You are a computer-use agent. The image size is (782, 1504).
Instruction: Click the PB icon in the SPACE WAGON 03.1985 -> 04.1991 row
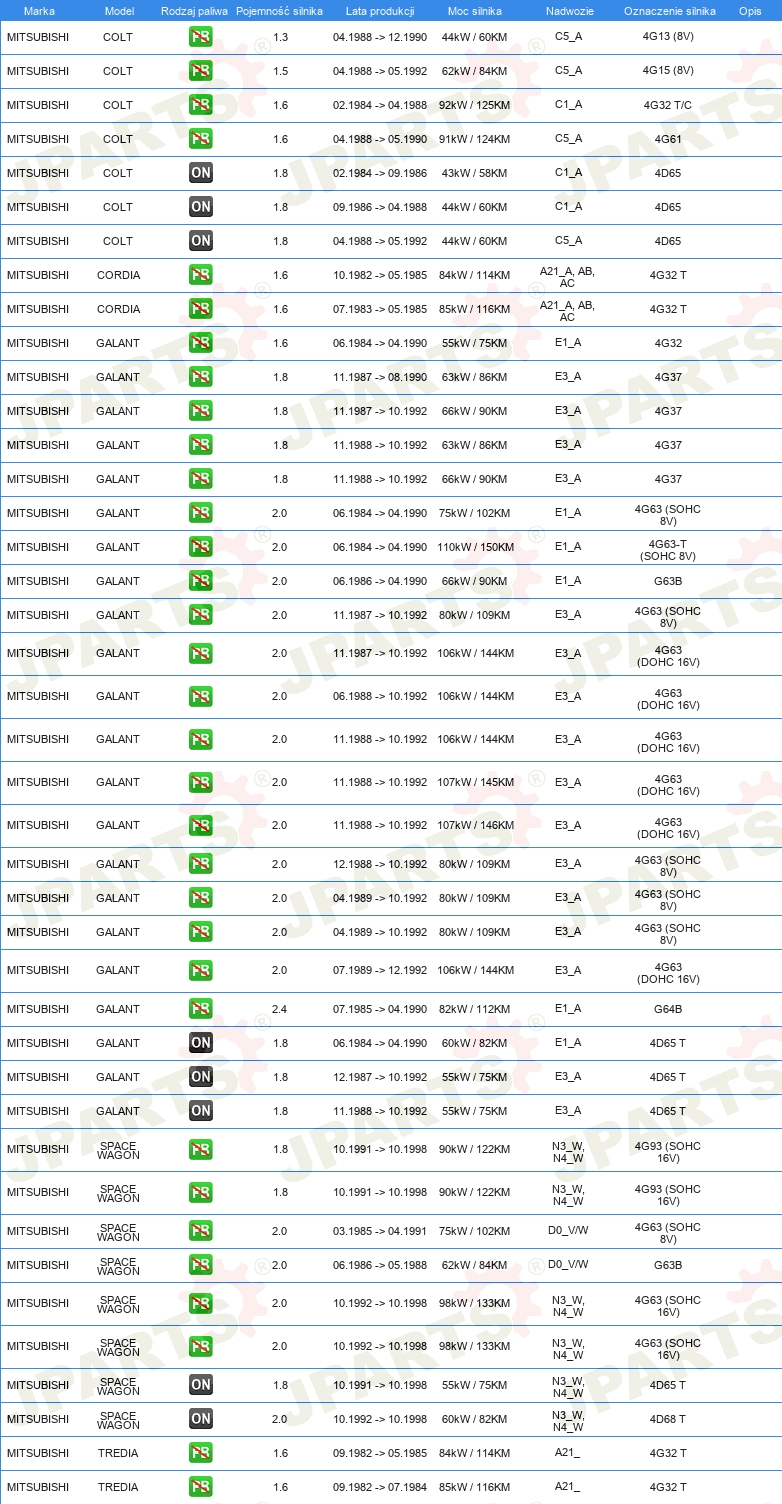tap(201, 1232)
